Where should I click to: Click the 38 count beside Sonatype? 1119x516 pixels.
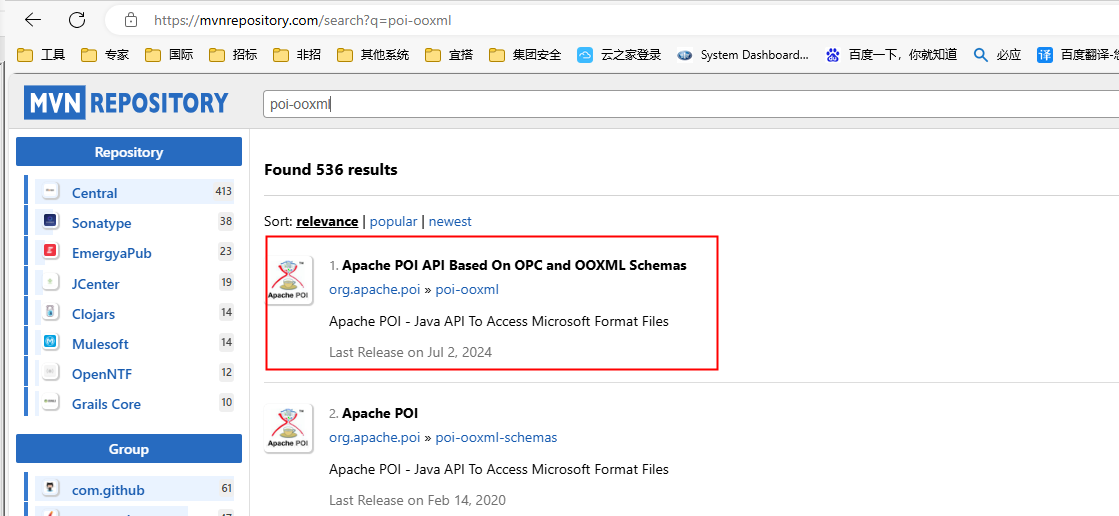[226, 221]
